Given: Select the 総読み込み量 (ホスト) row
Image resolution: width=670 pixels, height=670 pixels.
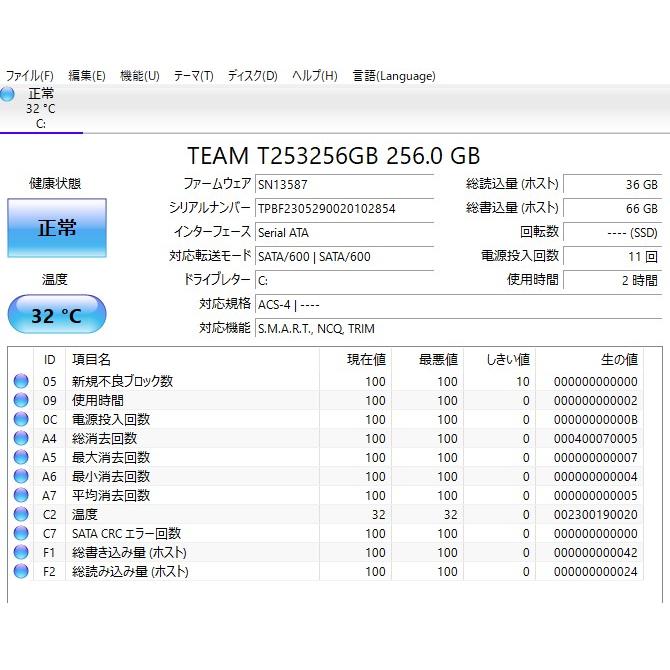Looking at the screenshot, I should pyautogui.click(x=326, y=571).
